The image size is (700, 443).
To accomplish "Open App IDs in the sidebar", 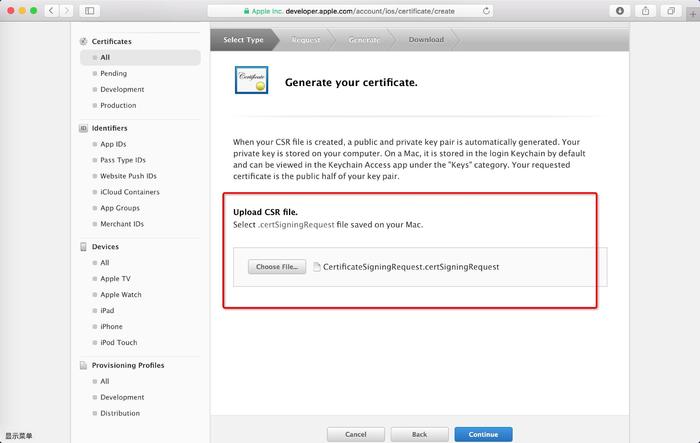I will (x=113, y=144).
